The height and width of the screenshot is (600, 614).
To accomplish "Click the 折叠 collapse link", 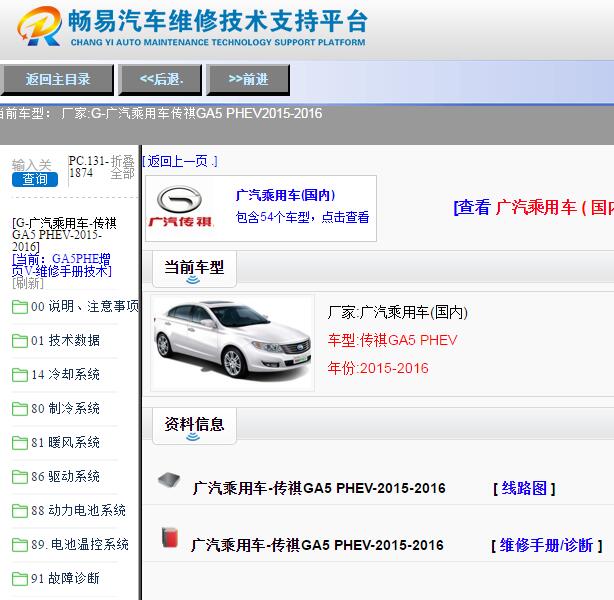I will coord(122,161).
